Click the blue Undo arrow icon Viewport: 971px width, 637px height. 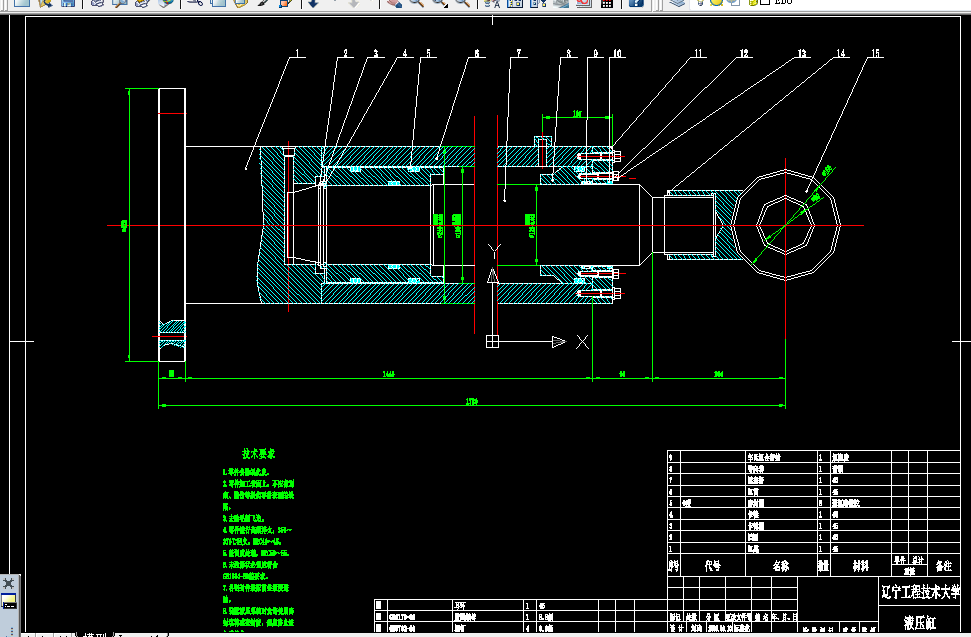pos(313,2)
